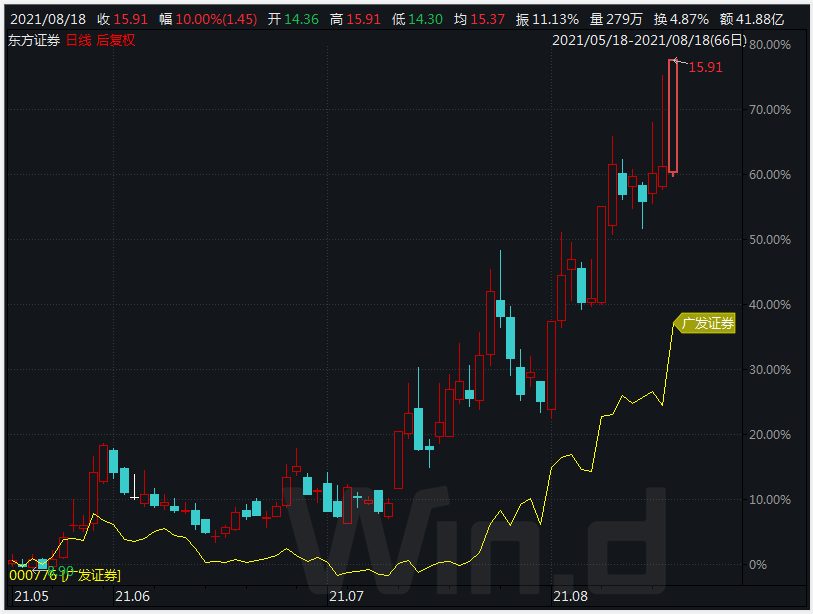Click the opening price 开 14.36
This screenshot has width=813, height=614.
click(293, 20)
